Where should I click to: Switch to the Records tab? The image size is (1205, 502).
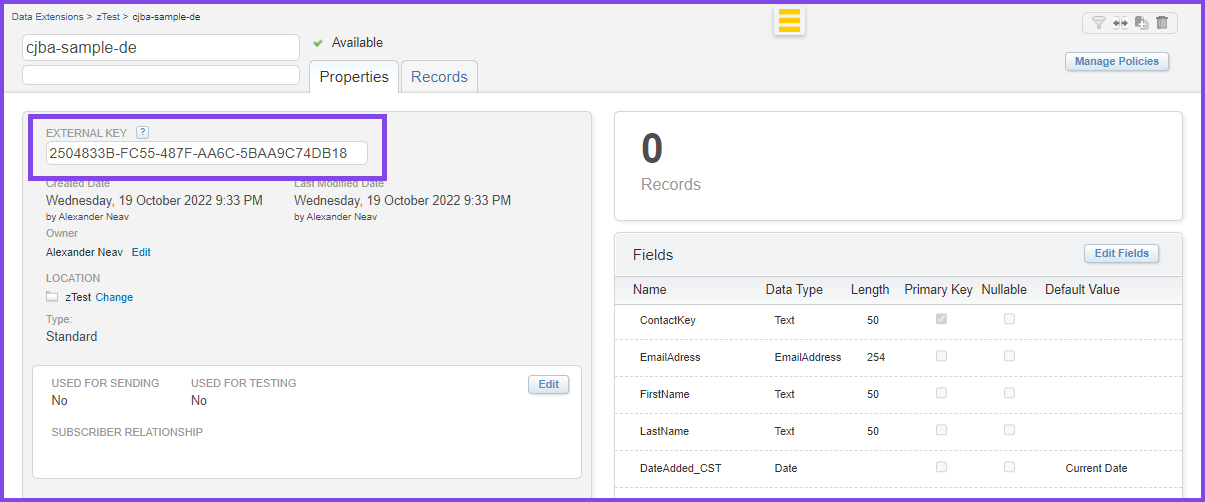[439, 77]
